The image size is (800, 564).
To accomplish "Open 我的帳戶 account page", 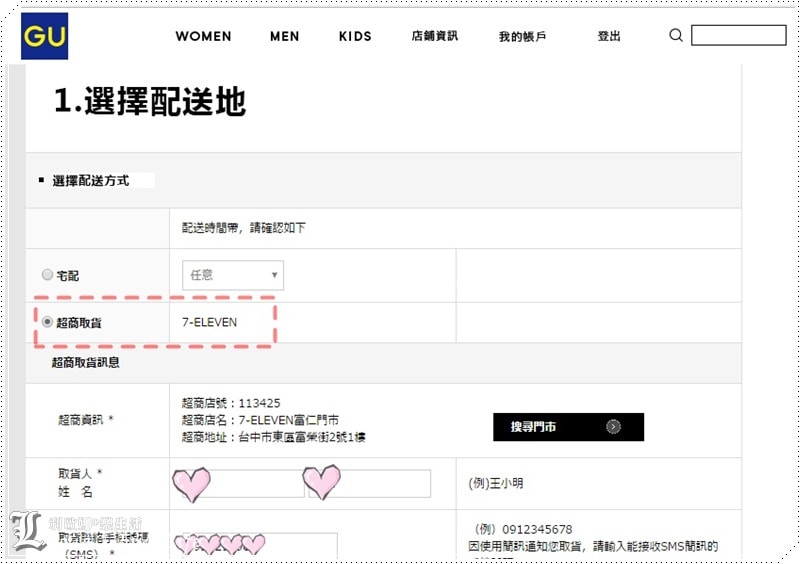I will point(522,36).
